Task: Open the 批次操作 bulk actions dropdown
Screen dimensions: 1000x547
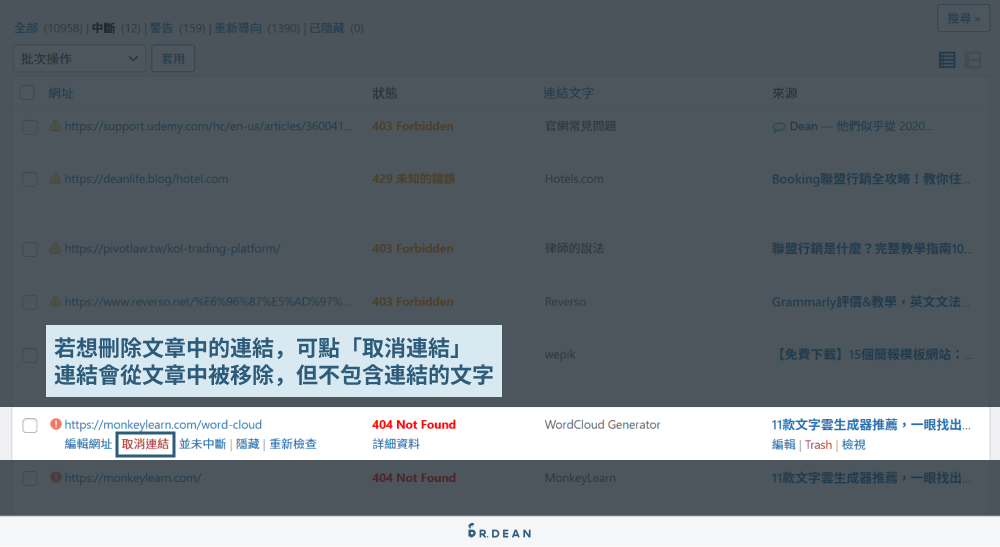Action: click(x=79, y=59)
